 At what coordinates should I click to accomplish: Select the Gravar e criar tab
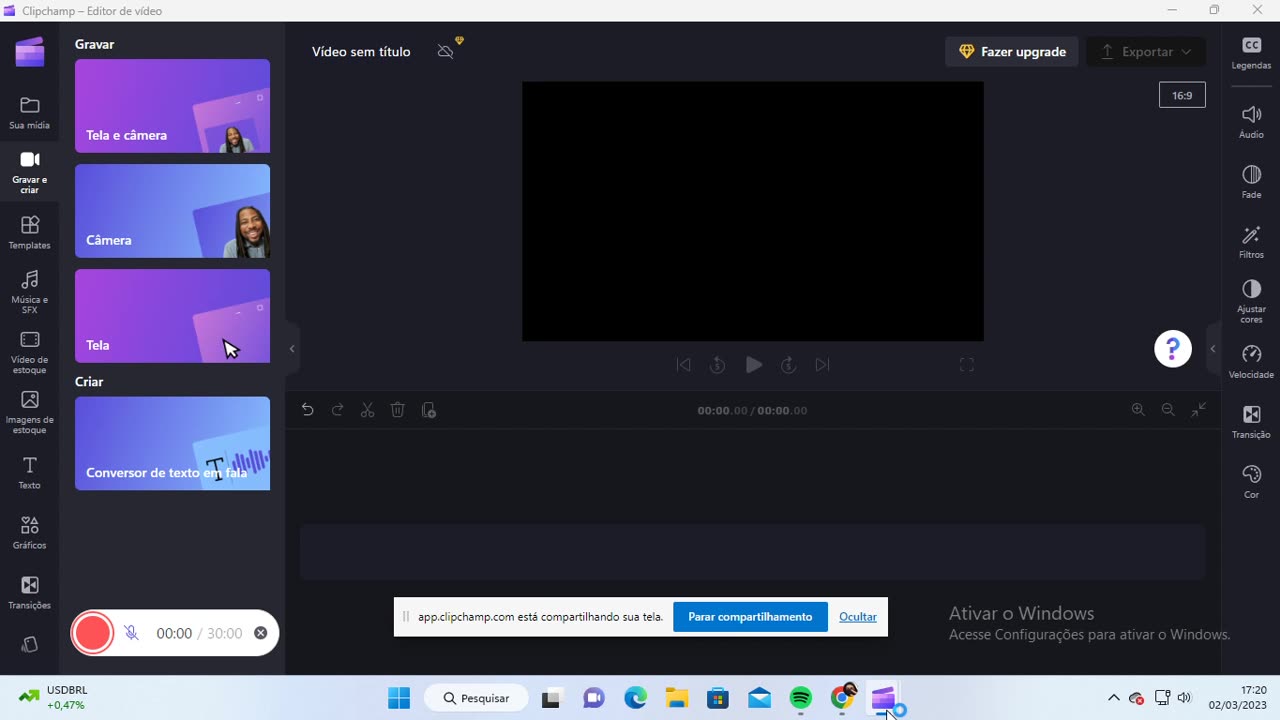[x=30, y=172]
